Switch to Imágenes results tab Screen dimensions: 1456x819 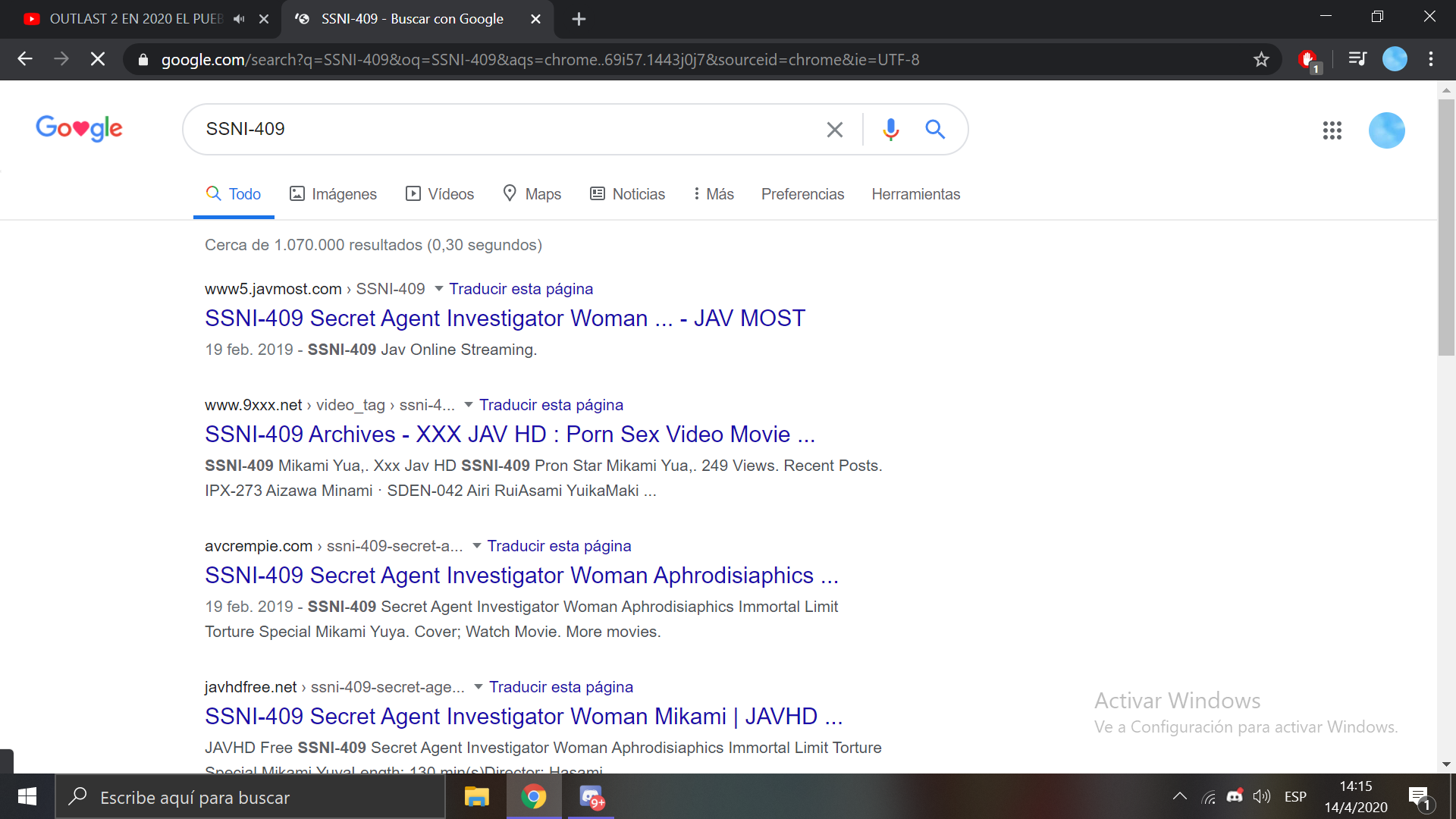333,194
